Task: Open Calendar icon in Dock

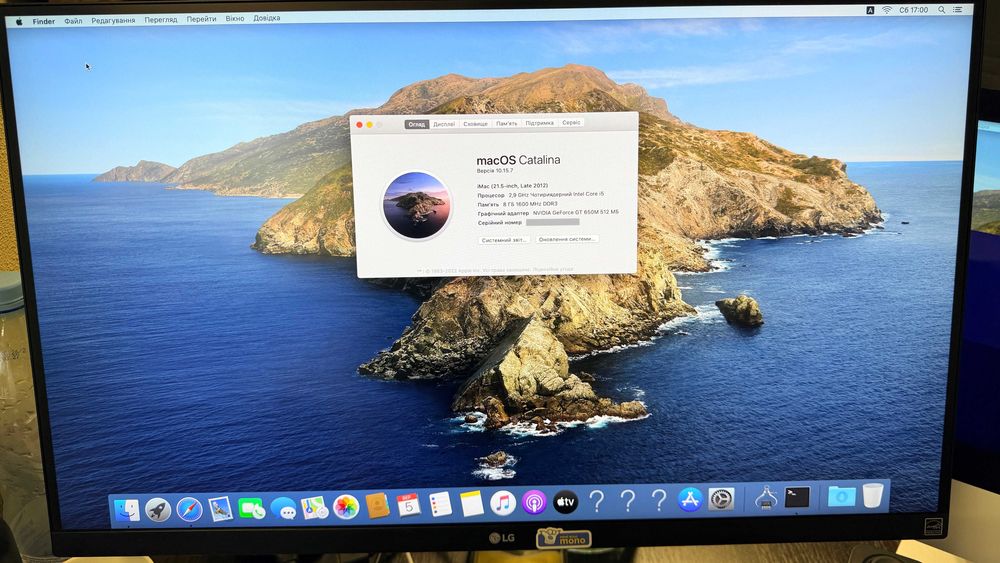Action: (x=409, y=505)
